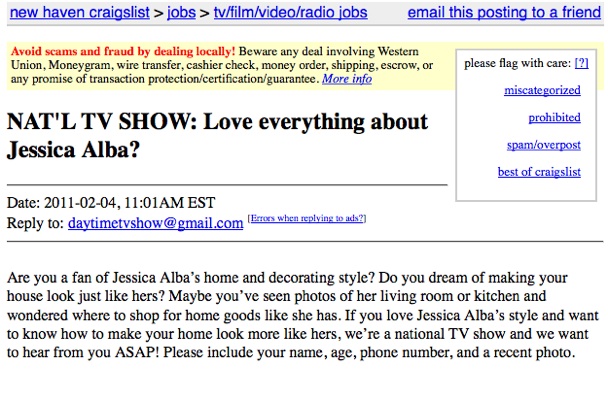Go to the jobs breadcrumb link

coord(180,13)
